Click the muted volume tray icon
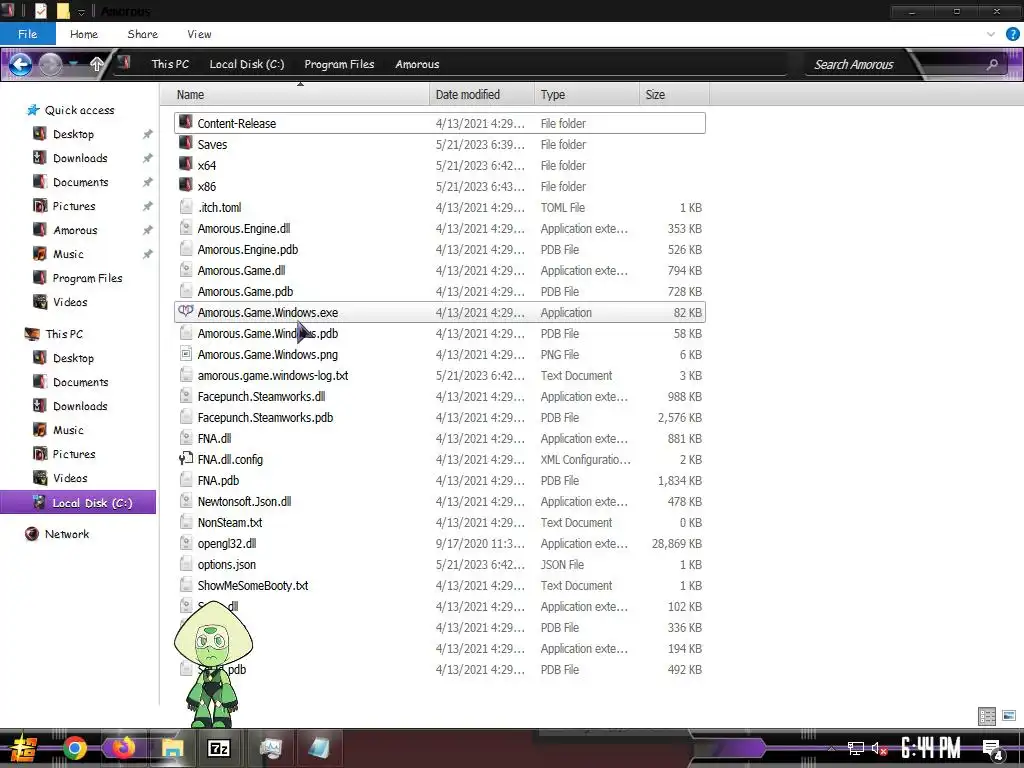The image size is (1024, 768). point(879,748)
